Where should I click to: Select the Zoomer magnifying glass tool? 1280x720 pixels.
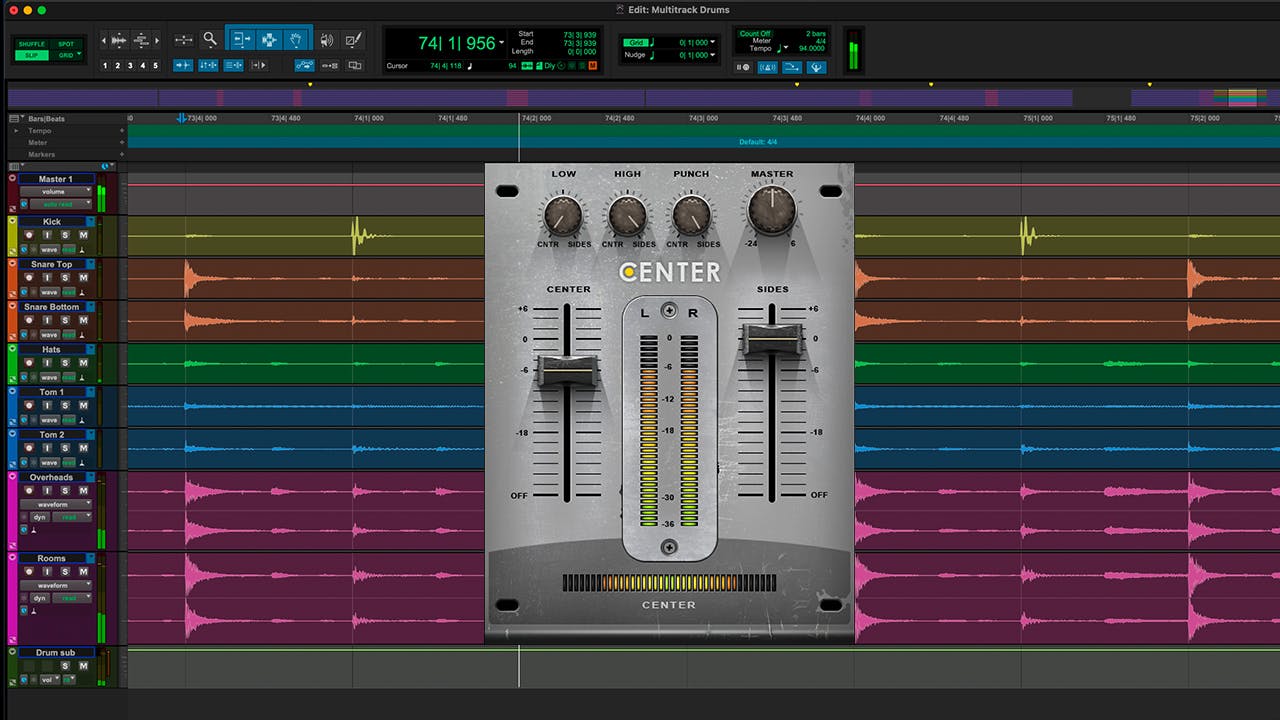(x=210, y=40)
